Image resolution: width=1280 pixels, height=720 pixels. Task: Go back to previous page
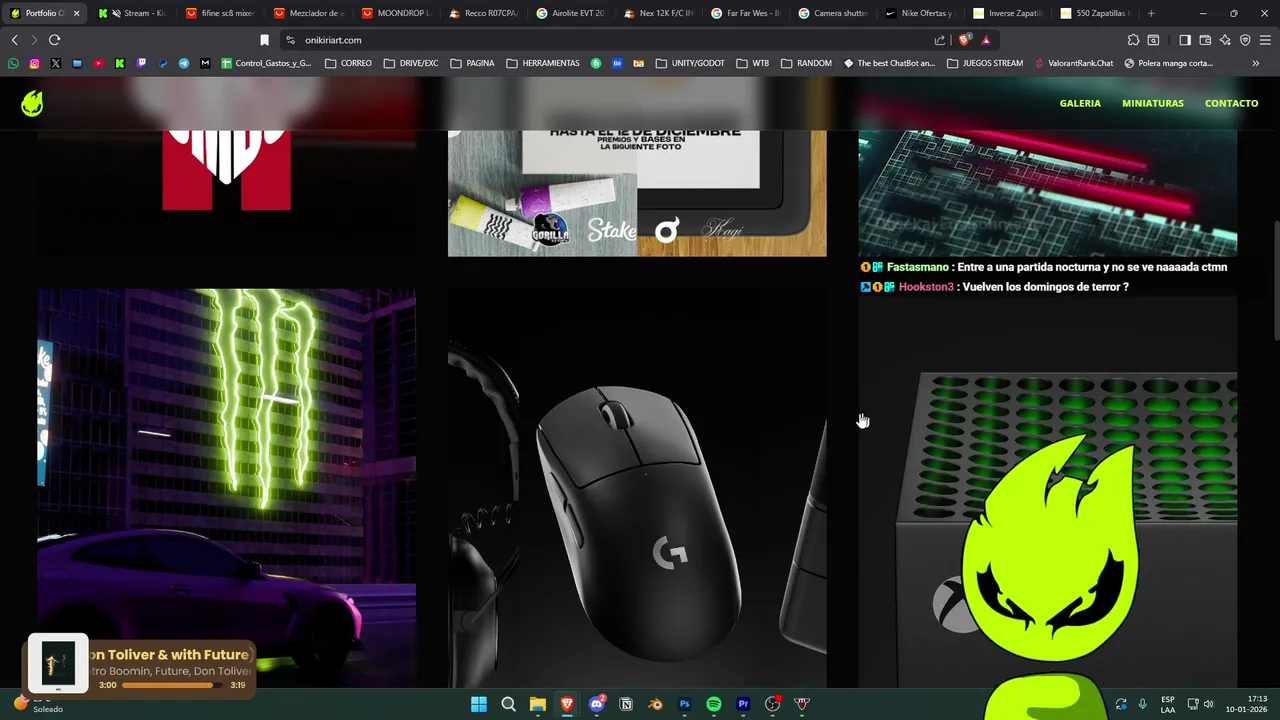[x=14, y=40]
